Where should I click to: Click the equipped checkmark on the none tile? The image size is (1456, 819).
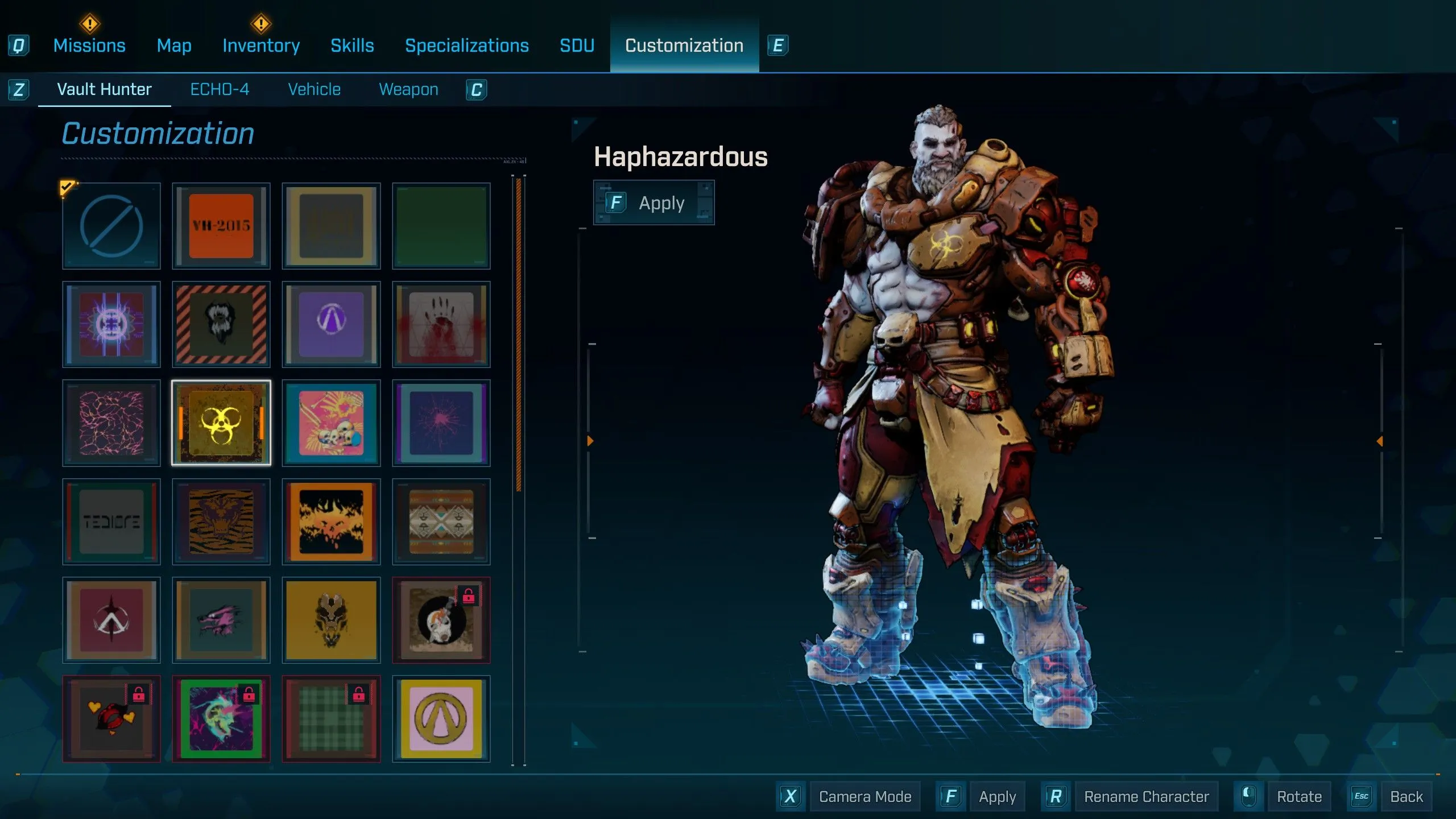click(x=67, y=187)
